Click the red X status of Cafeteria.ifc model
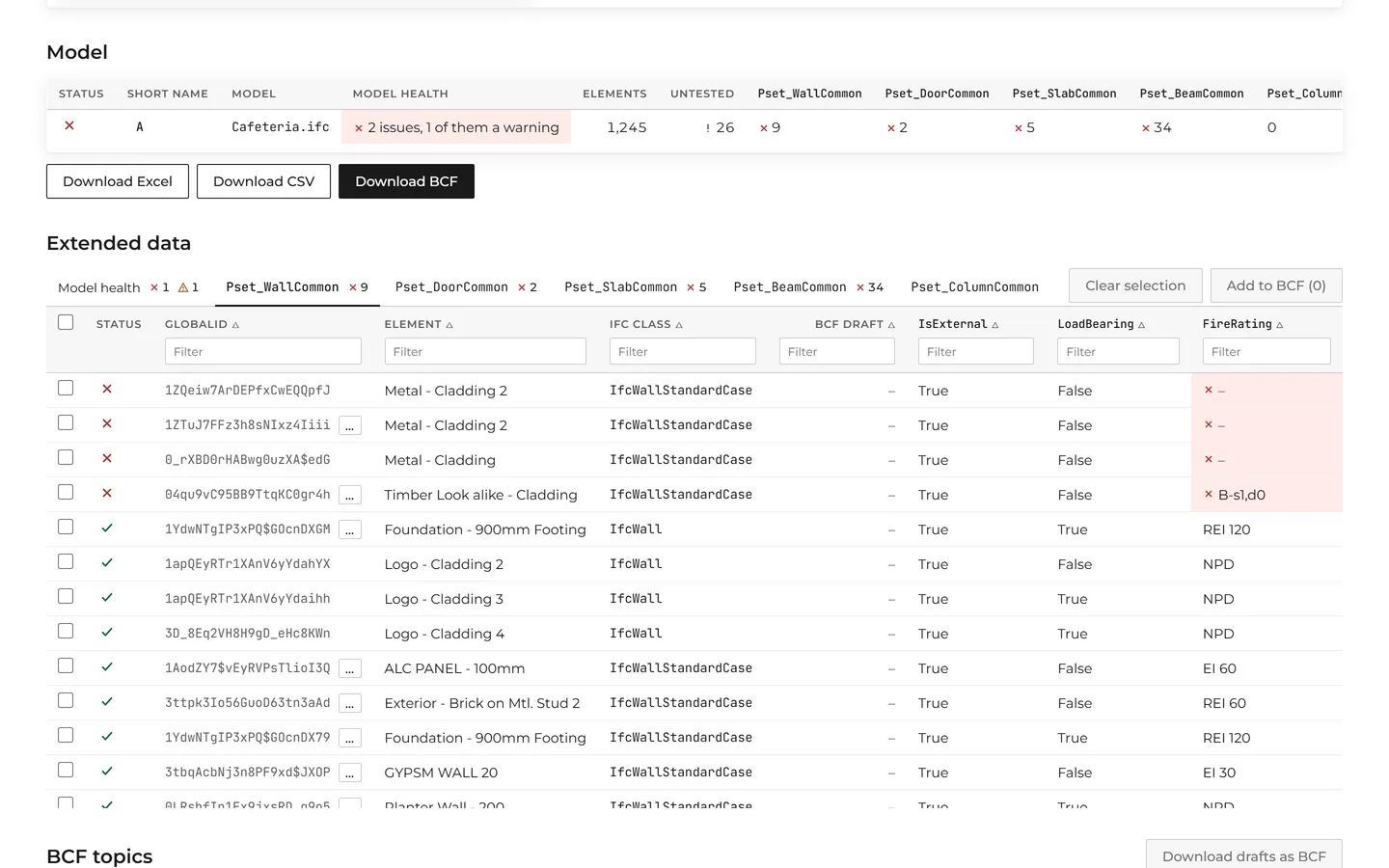Screen dimensions: 1389x868 [x=69, y=125]
